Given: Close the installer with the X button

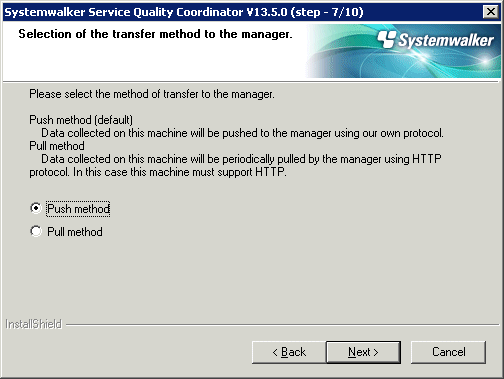Looking at the screenshot, I should click(491, 12).
